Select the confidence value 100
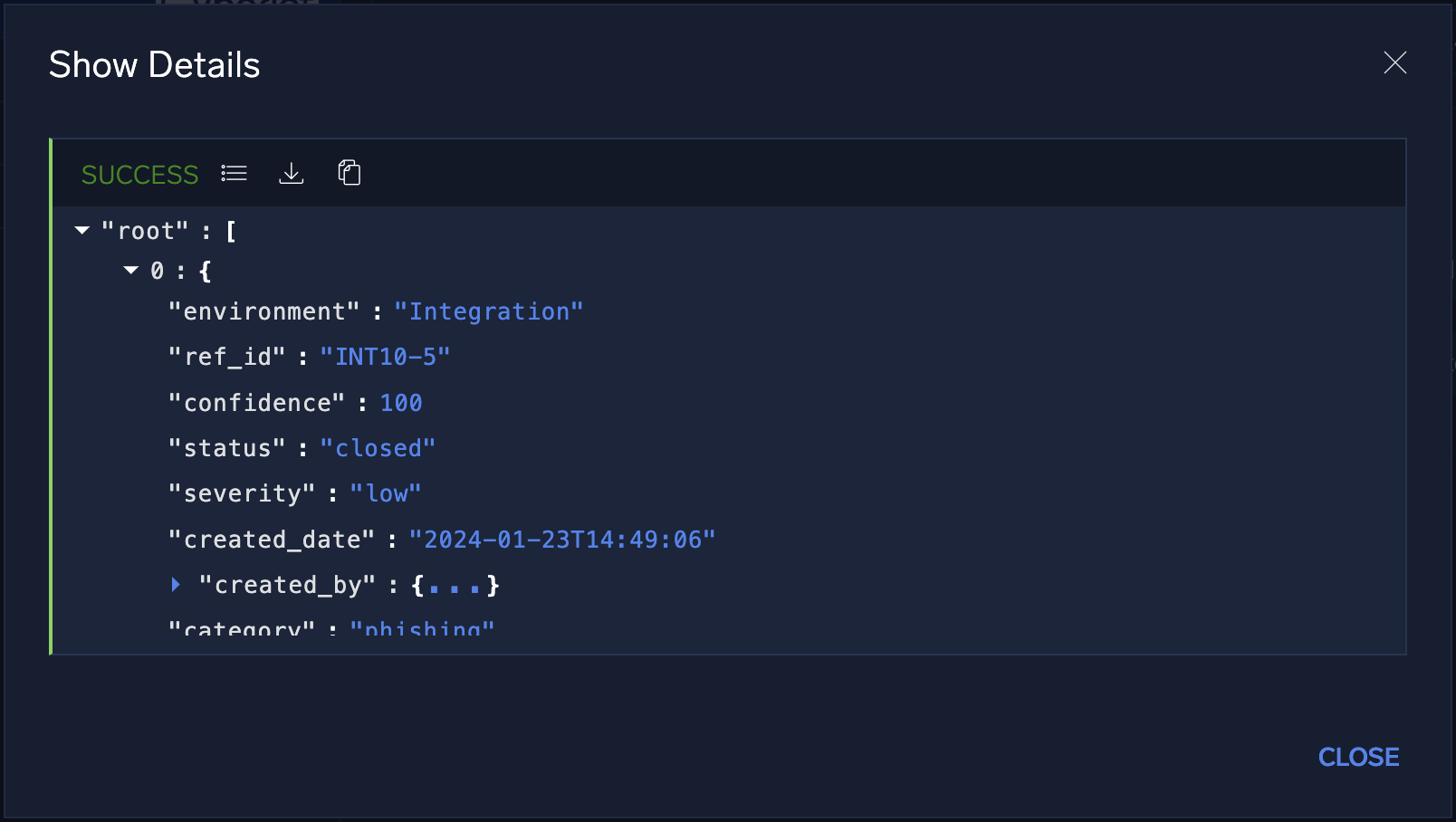The width and height of the screenshot is (1456, 822). pos(400,402)
